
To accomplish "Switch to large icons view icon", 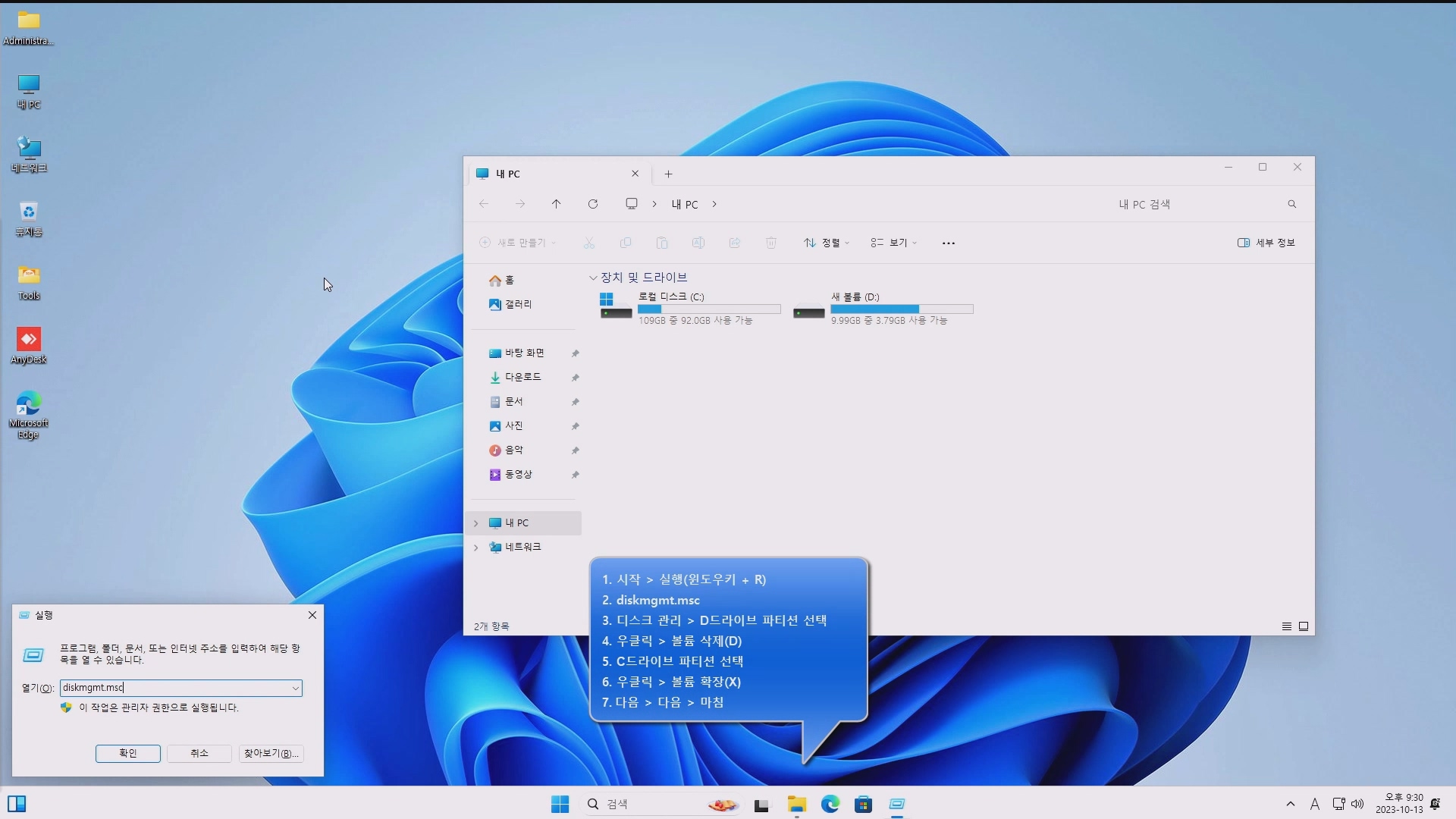I will pos(1304,626).
